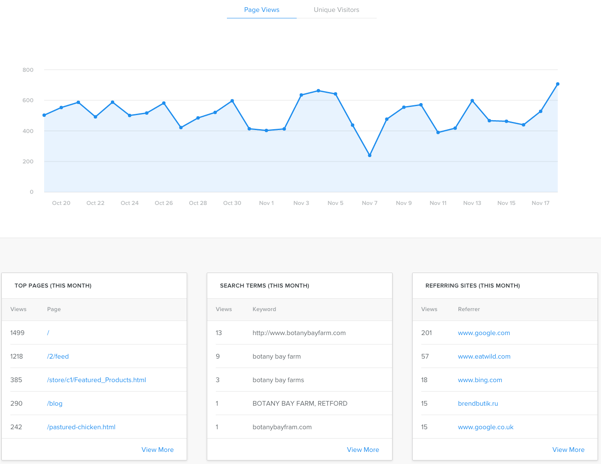This screenshot has height=464, width=601.
Task: Open the www.google.com referrer link
Action: pos(484,333)
